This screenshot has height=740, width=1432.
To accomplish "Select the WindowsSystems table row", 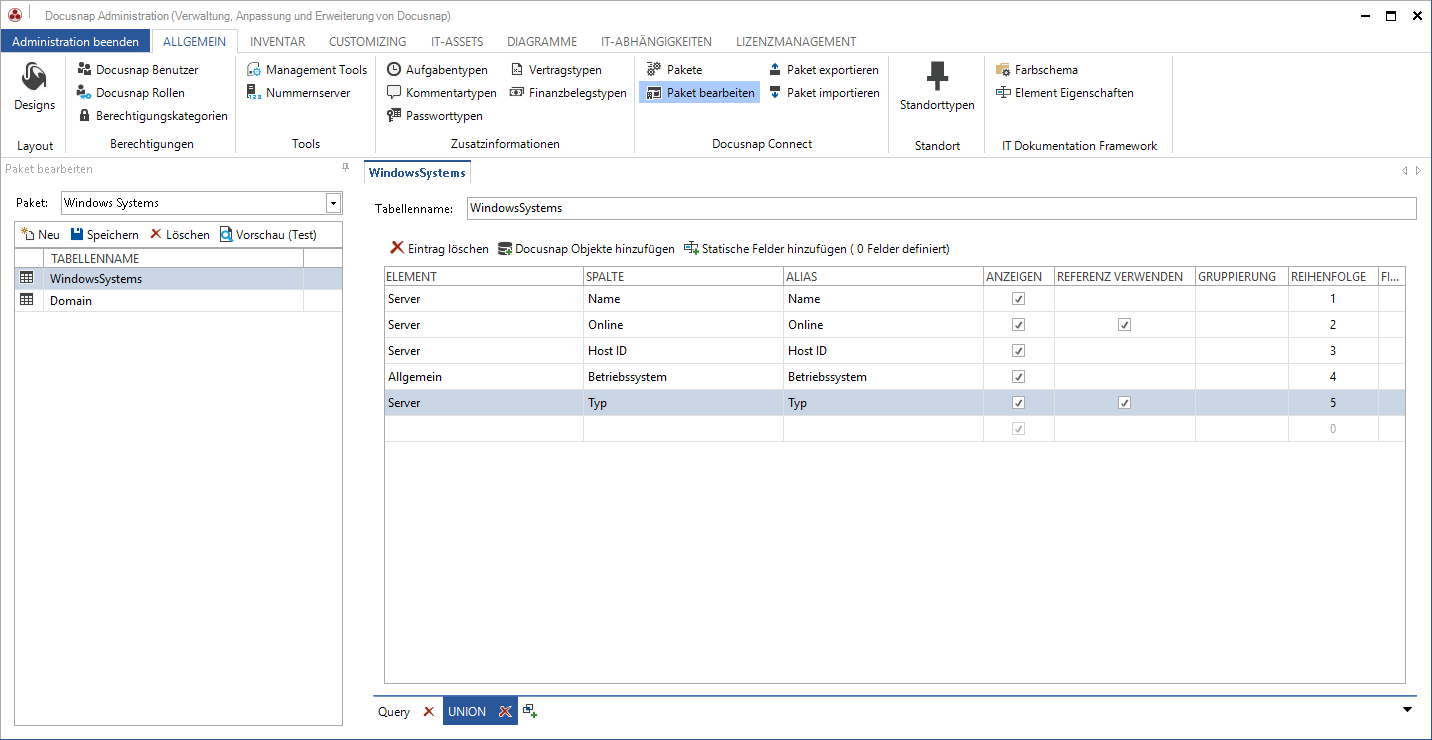I will (178, 279).
